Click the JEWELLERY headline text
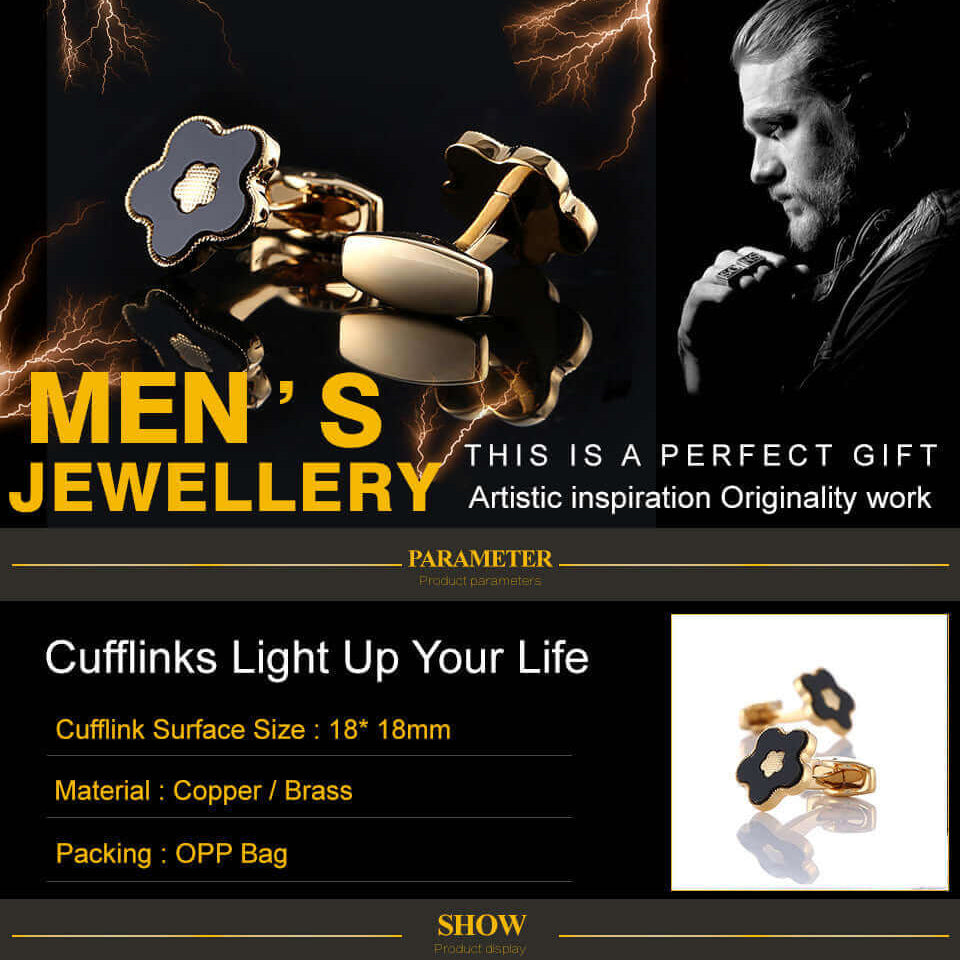 click(x=225, y=487)
